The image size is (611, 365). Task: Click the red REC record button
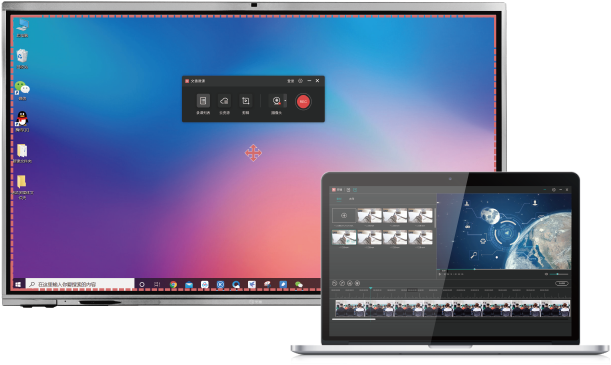pyautogui.click(x=303, y=101)
